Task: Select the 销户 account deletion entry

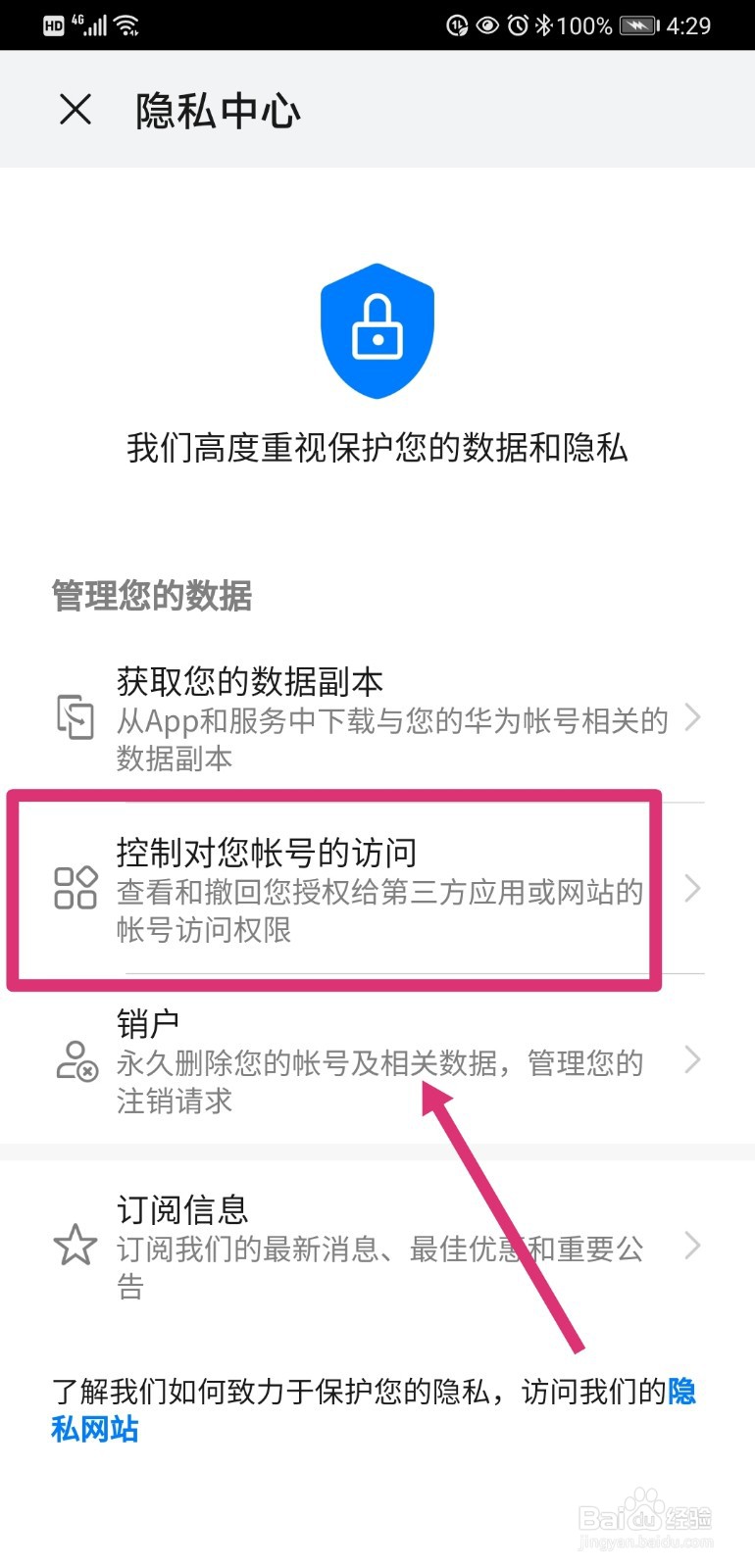Action: pyautogui.click(x=377, y=1060)
